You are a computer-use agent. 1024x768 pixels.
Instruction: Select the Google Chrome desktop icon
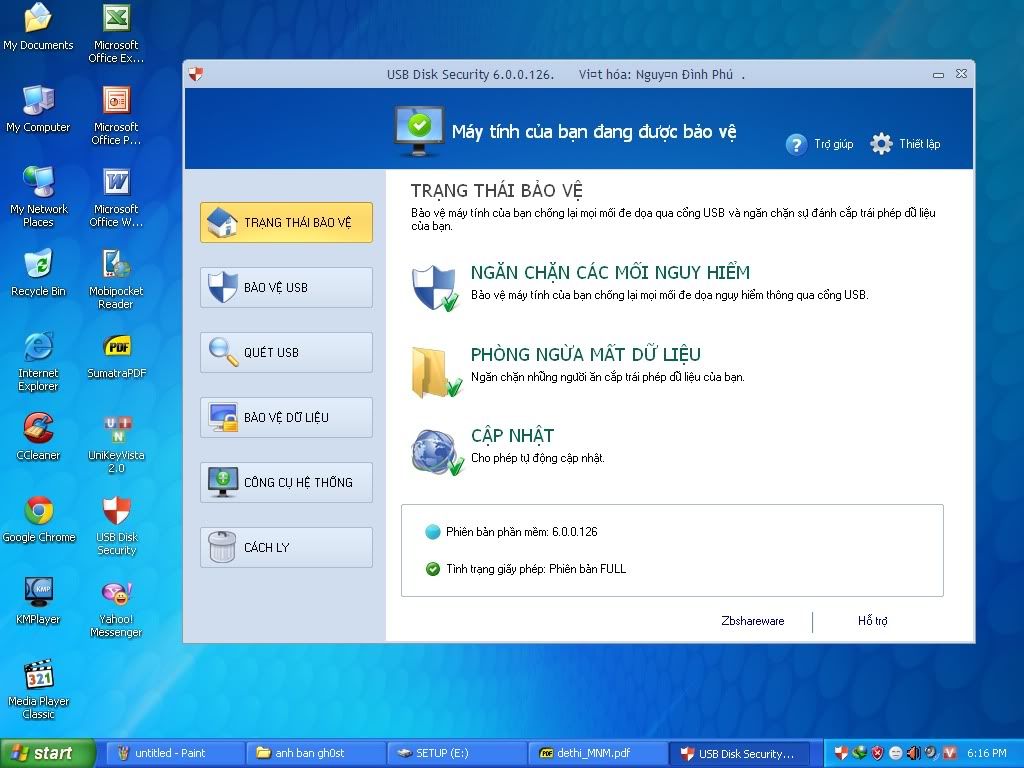point(39,519)
